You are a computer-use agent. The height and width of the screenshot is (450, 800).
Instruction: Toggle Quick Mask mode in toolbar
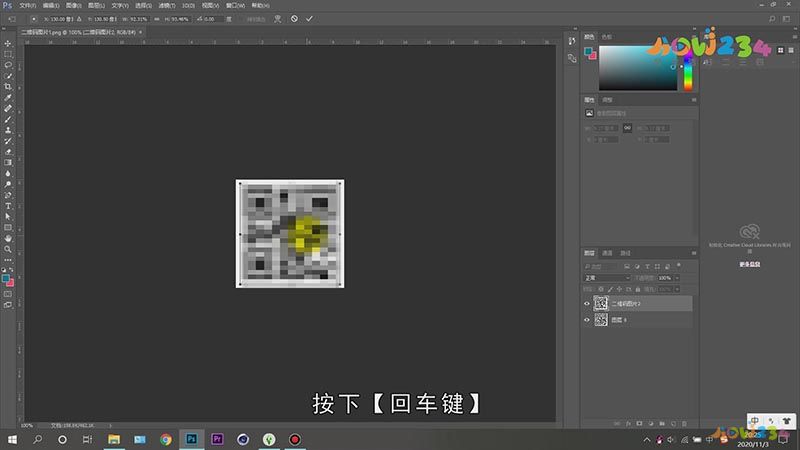[x=8, y=294]
